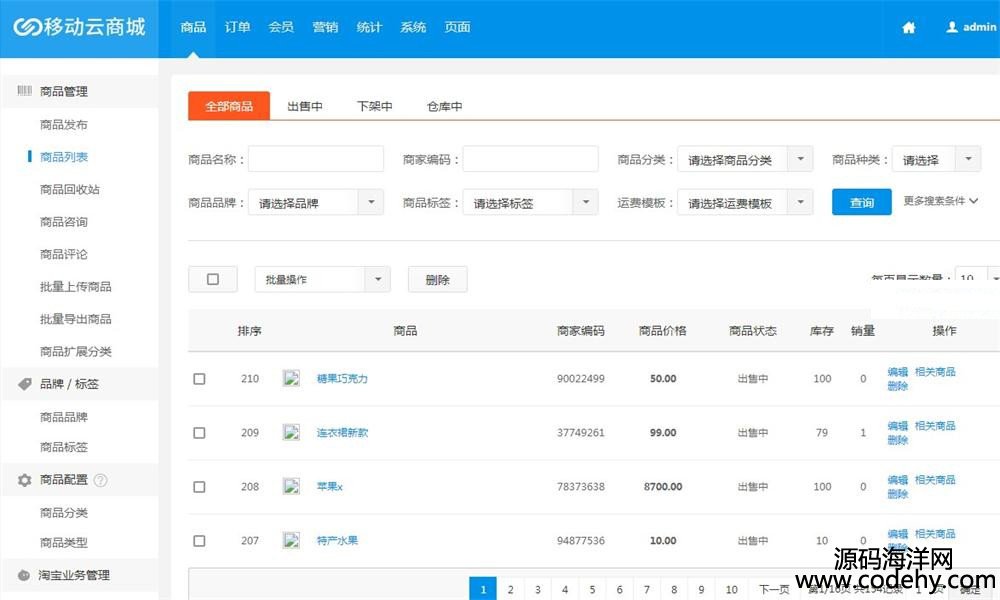Click the home icon in top bar
This screenshot has width=1000, height=600.
[908, 28]
